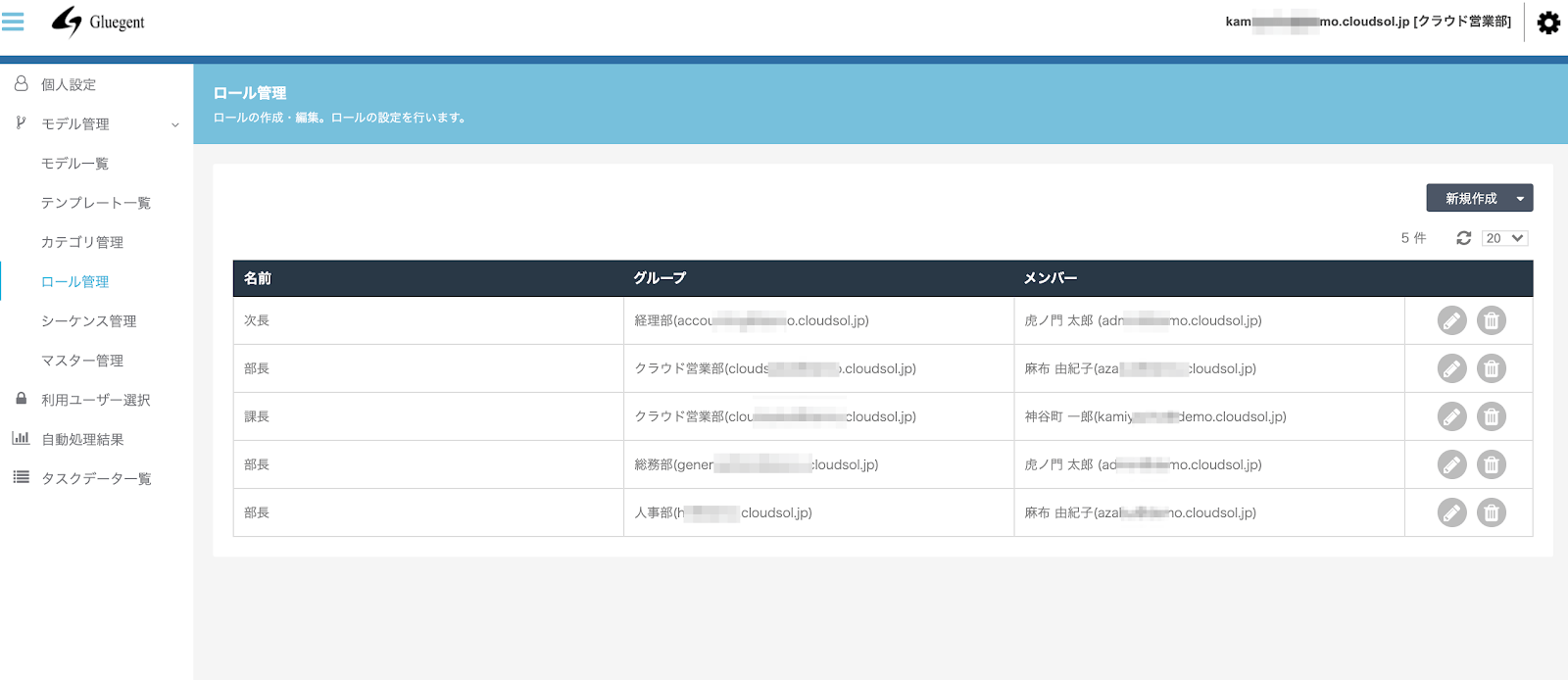
Task: Edit the 部長 role for 人事部
Action: (x=1452, y=512)
